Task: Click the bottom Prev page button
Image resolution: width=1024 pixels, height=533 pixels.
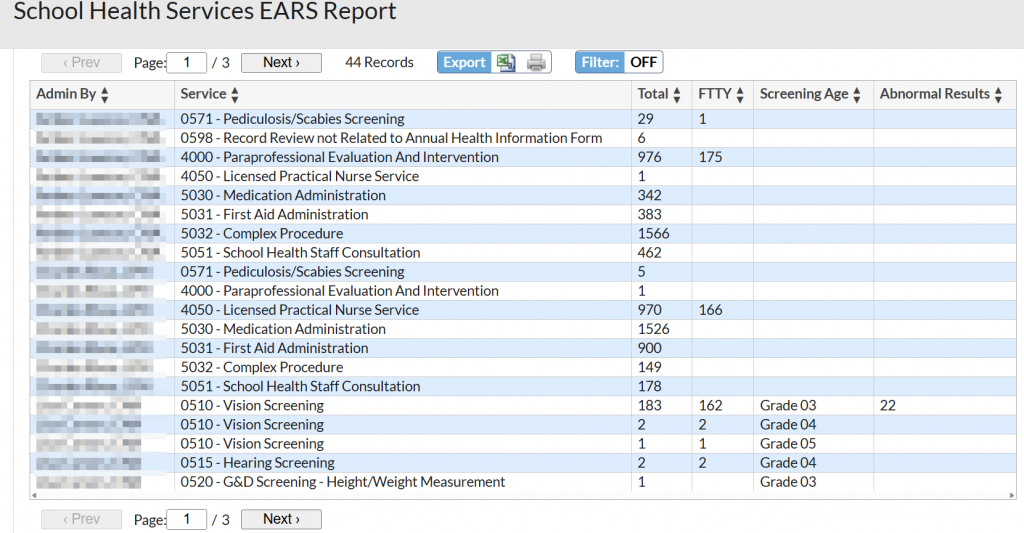Action: pyautogui.click(x=81, y=520)
